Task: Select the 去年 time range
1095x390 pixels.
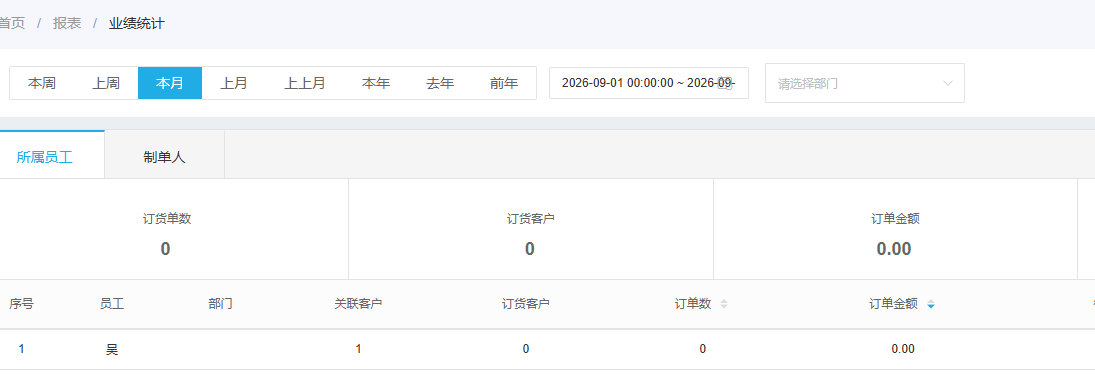Action: click(x=440, y=83)
